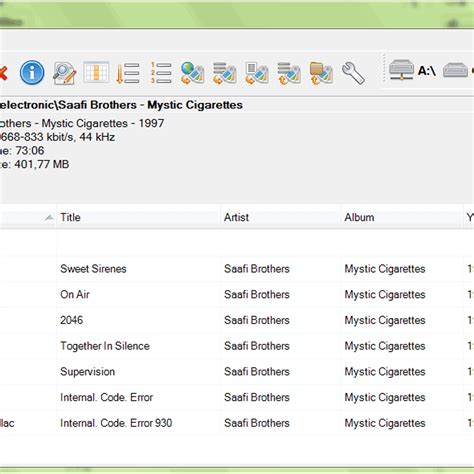Select the Internal. Code. Error 930 title

point(116,423)
